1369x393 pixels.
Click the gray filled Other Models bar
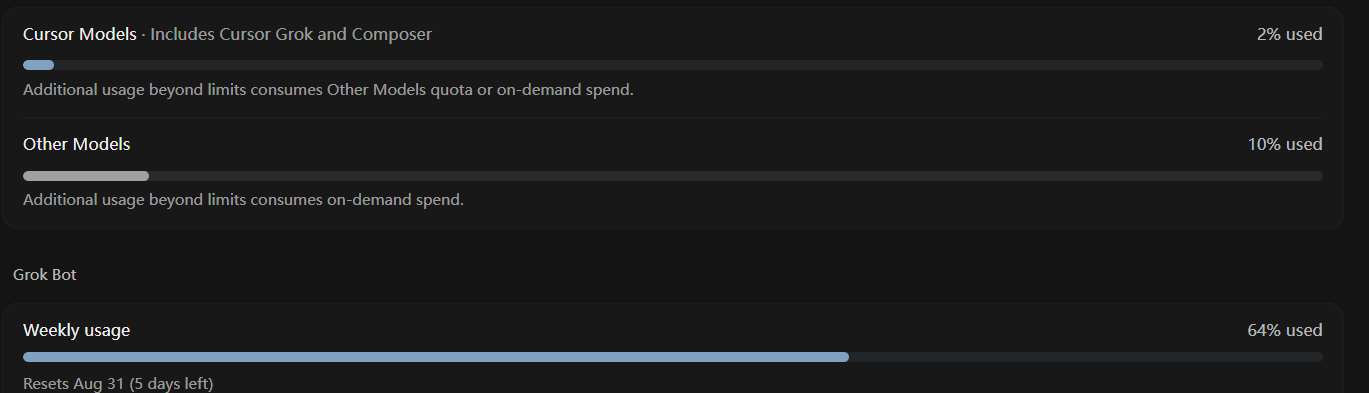point(86,176)
